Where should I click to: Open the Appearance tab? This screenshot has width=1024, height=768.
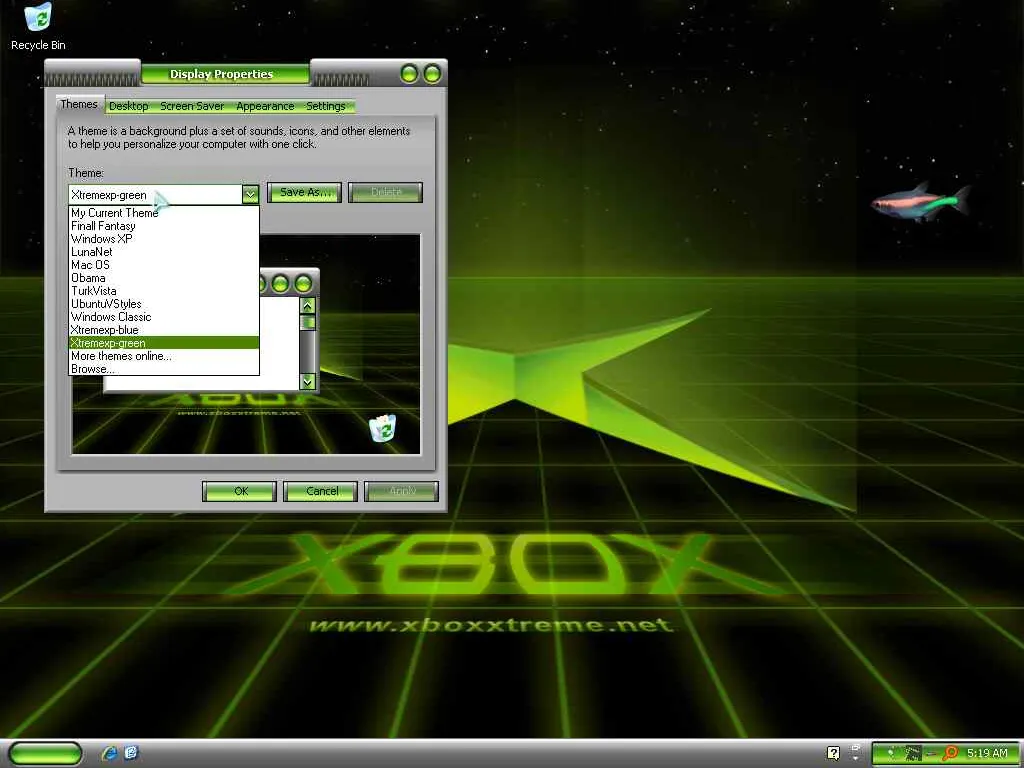tap(265, 106)
